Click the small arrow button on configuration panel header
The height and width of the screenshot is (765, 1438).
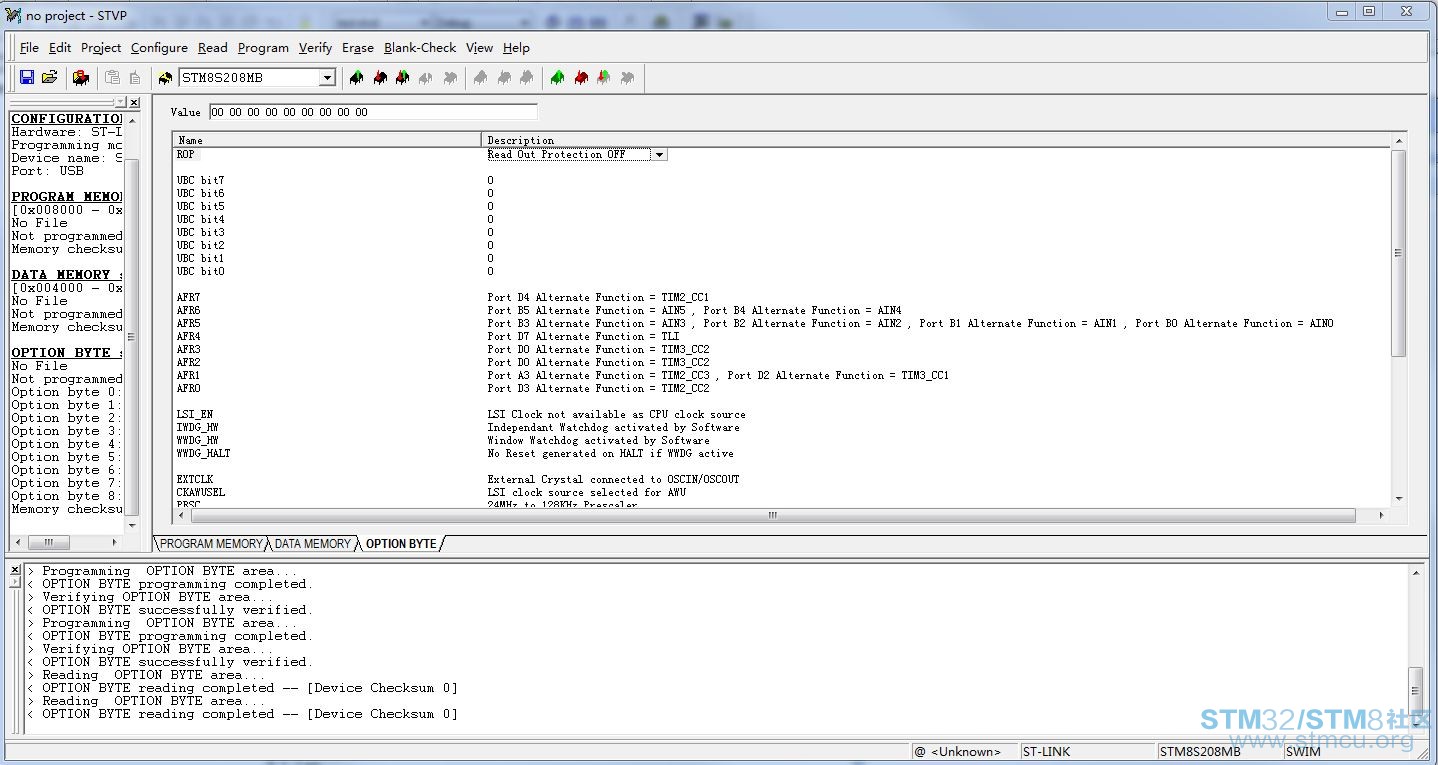[x=120, y=103]
